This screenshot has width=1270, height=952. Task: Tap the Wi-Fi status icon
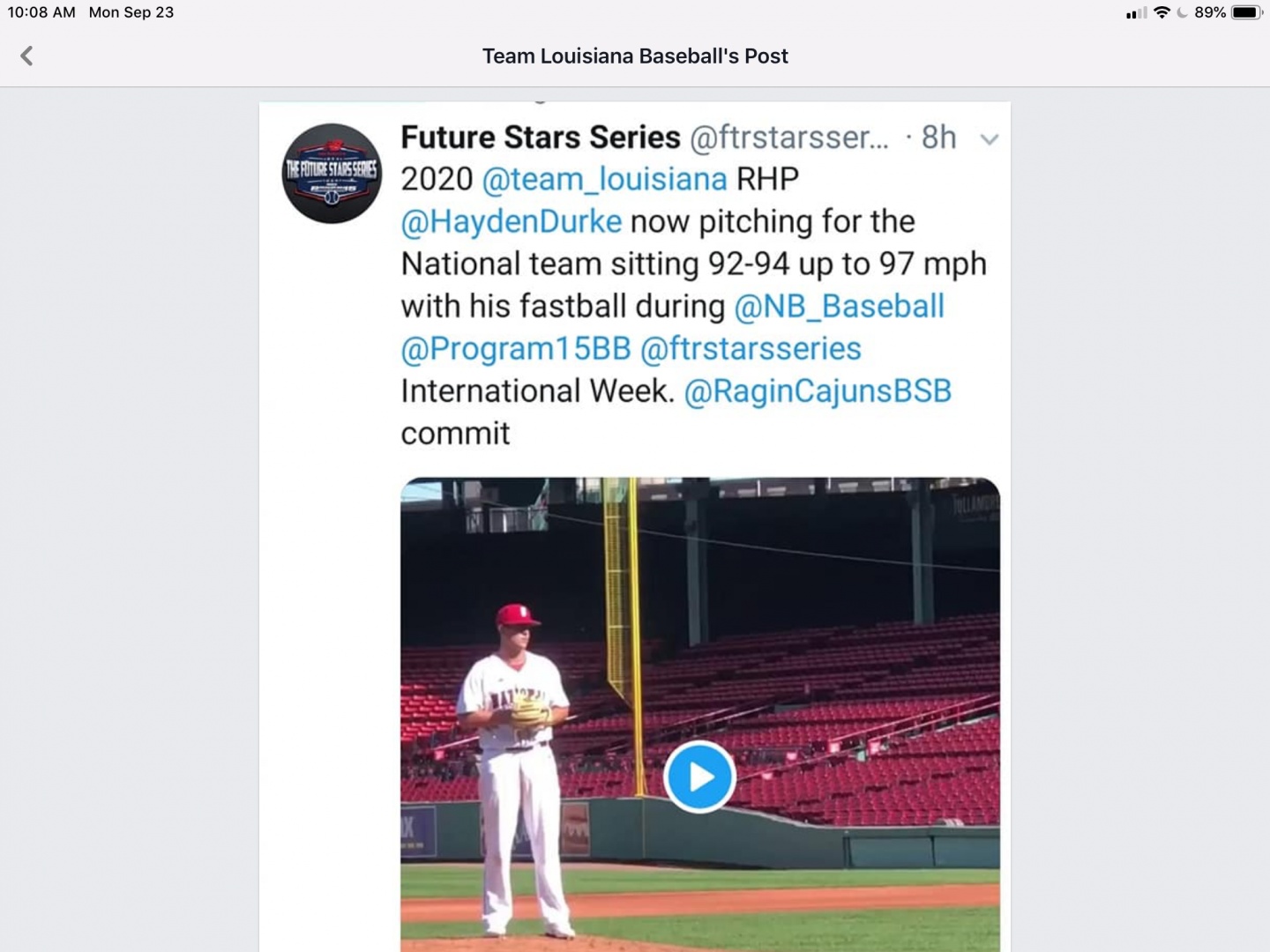1162,12
